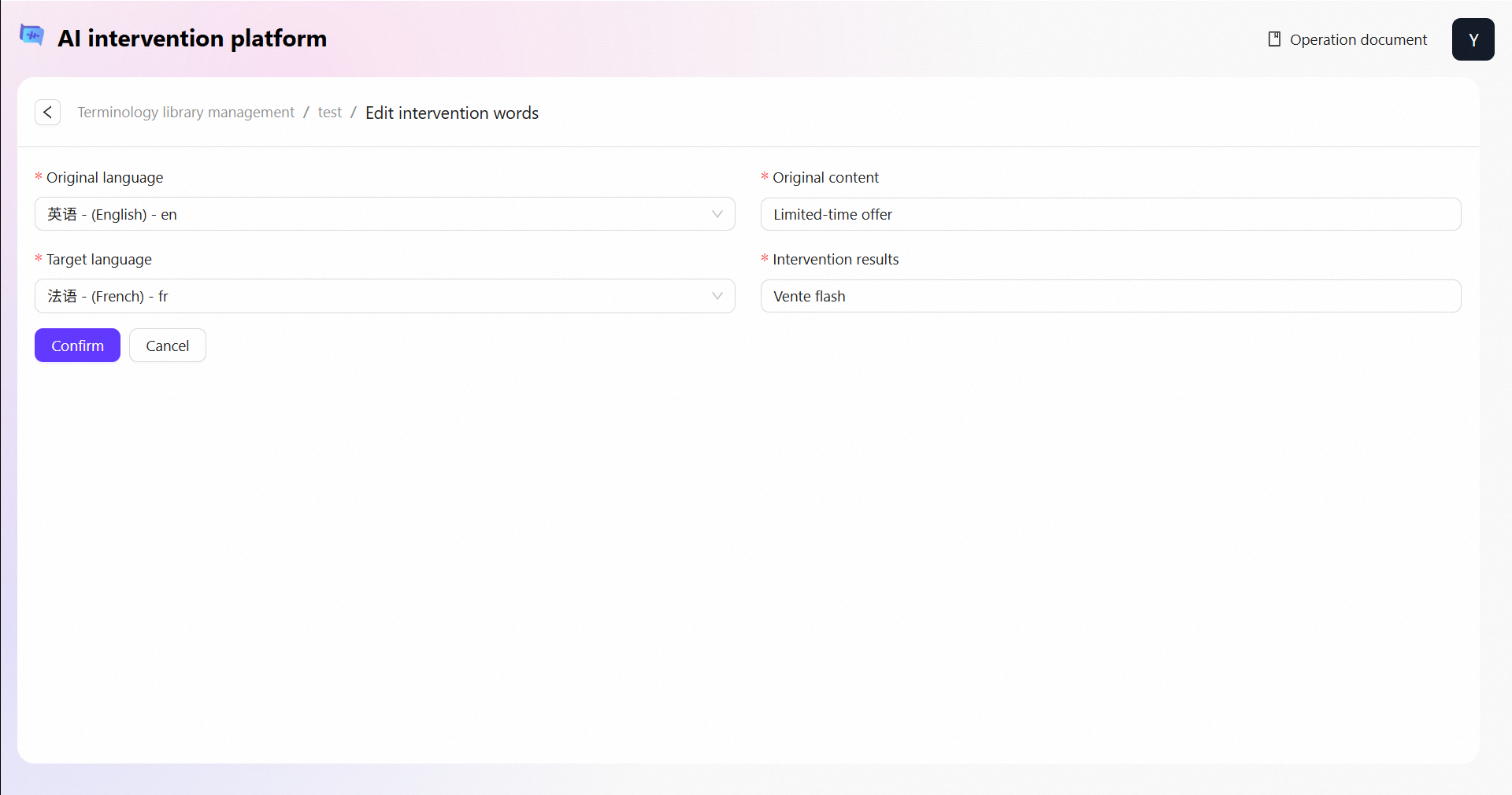Click the "AI intervention platform" title text

coord(192,39)
